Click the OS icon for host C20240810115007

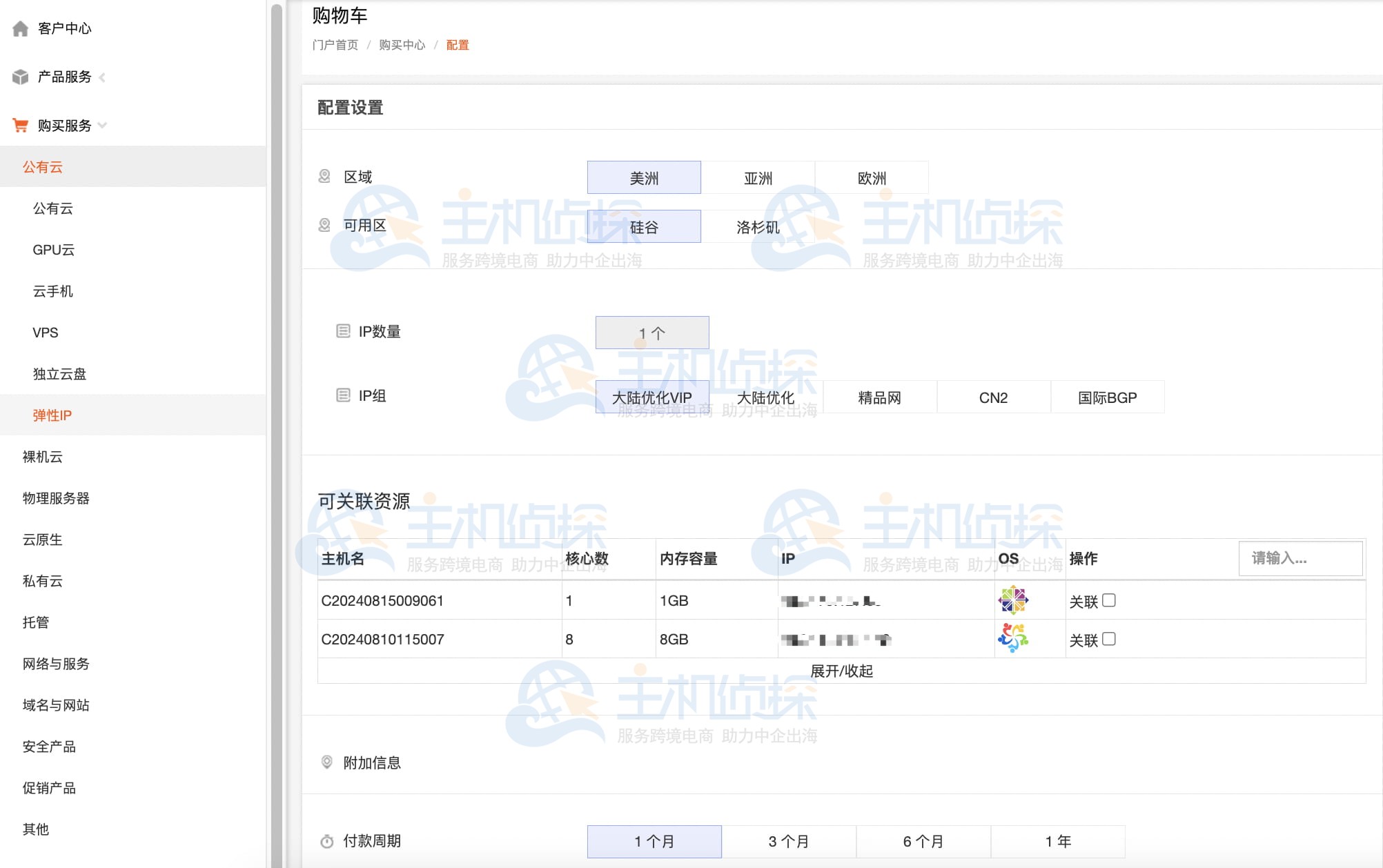pyautogui.click(x=1012, y=639)
